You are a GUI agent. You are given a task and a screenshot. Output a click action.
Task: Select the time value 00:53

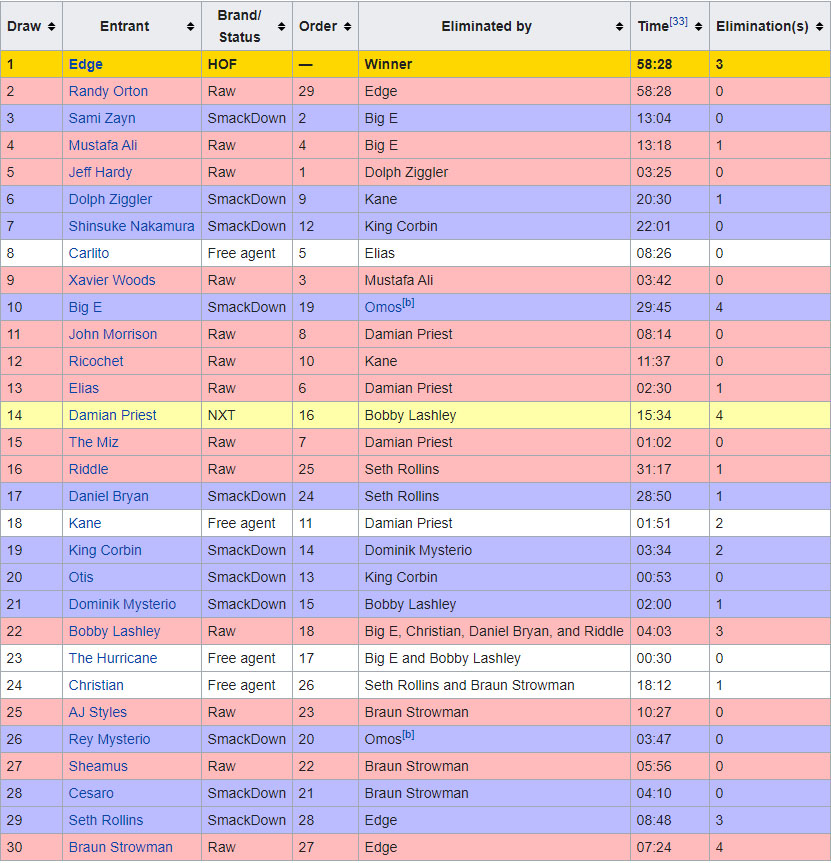click(x=654, y=577)
